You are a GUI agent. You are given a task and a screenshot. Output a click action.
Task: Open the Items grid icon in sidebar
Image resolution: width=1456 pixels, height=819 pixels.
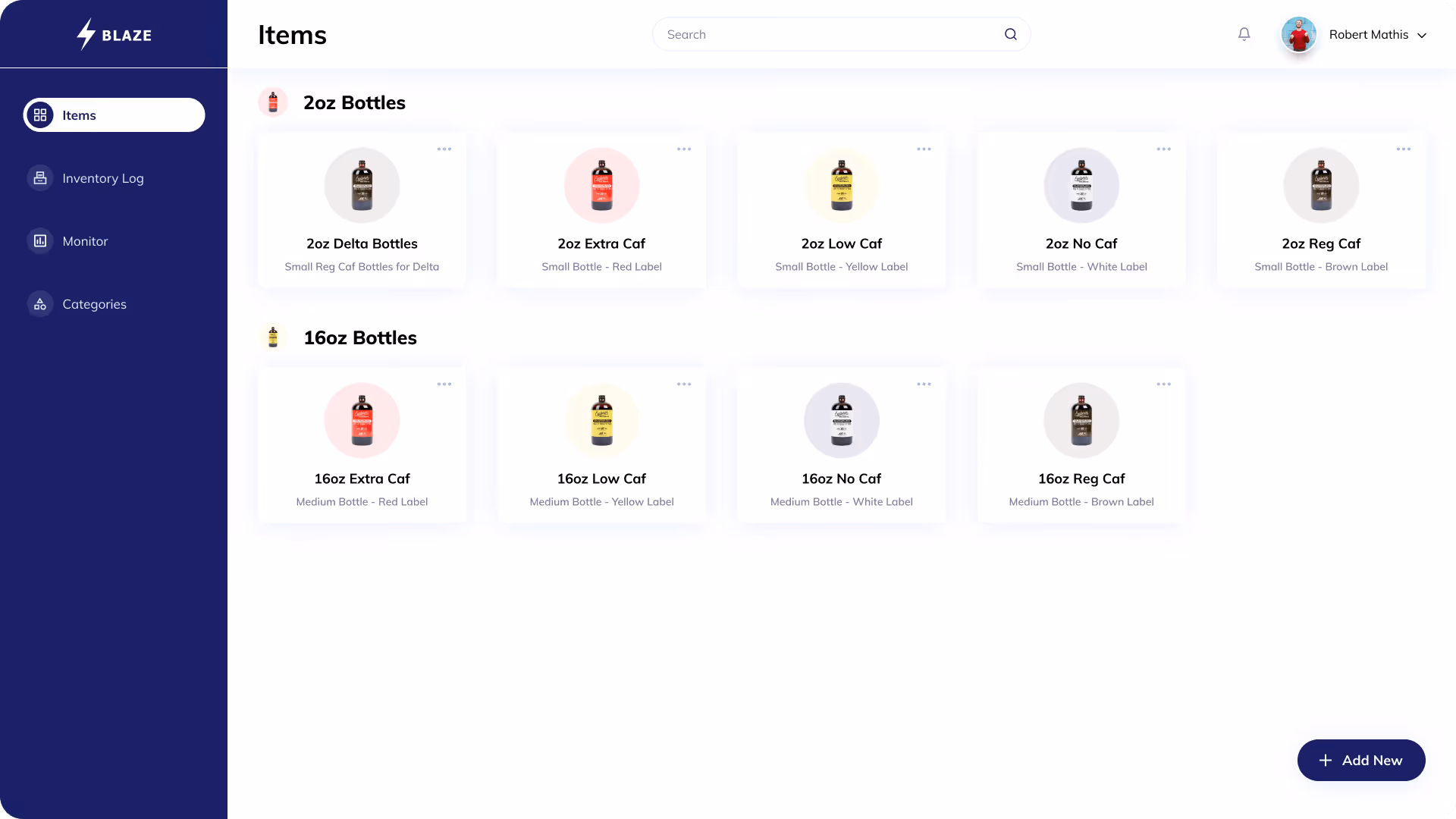pos(41,115)
